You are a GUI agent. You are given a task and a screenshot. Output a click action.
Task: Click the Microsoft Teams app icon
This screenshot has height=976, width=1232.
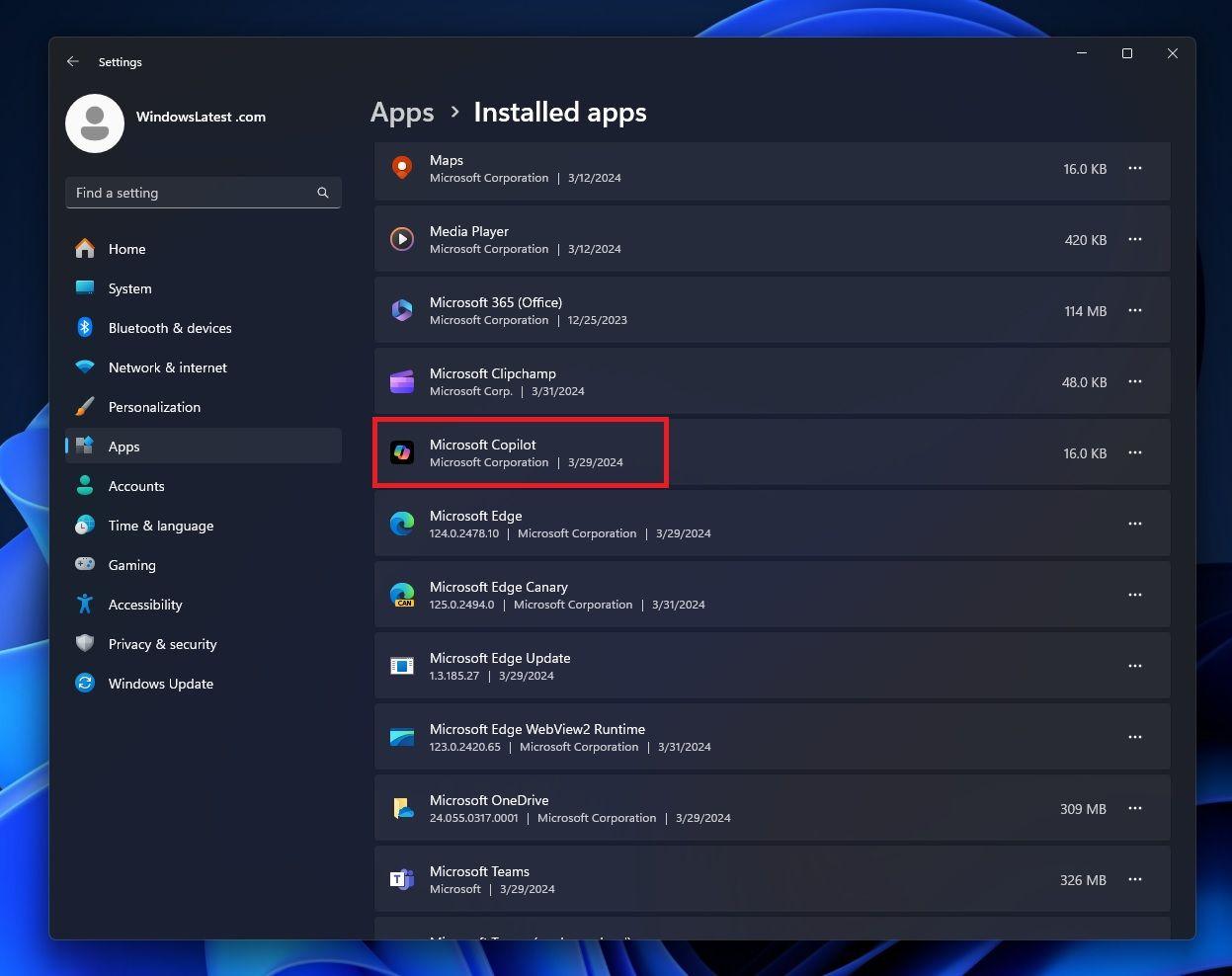click(401, 879)
